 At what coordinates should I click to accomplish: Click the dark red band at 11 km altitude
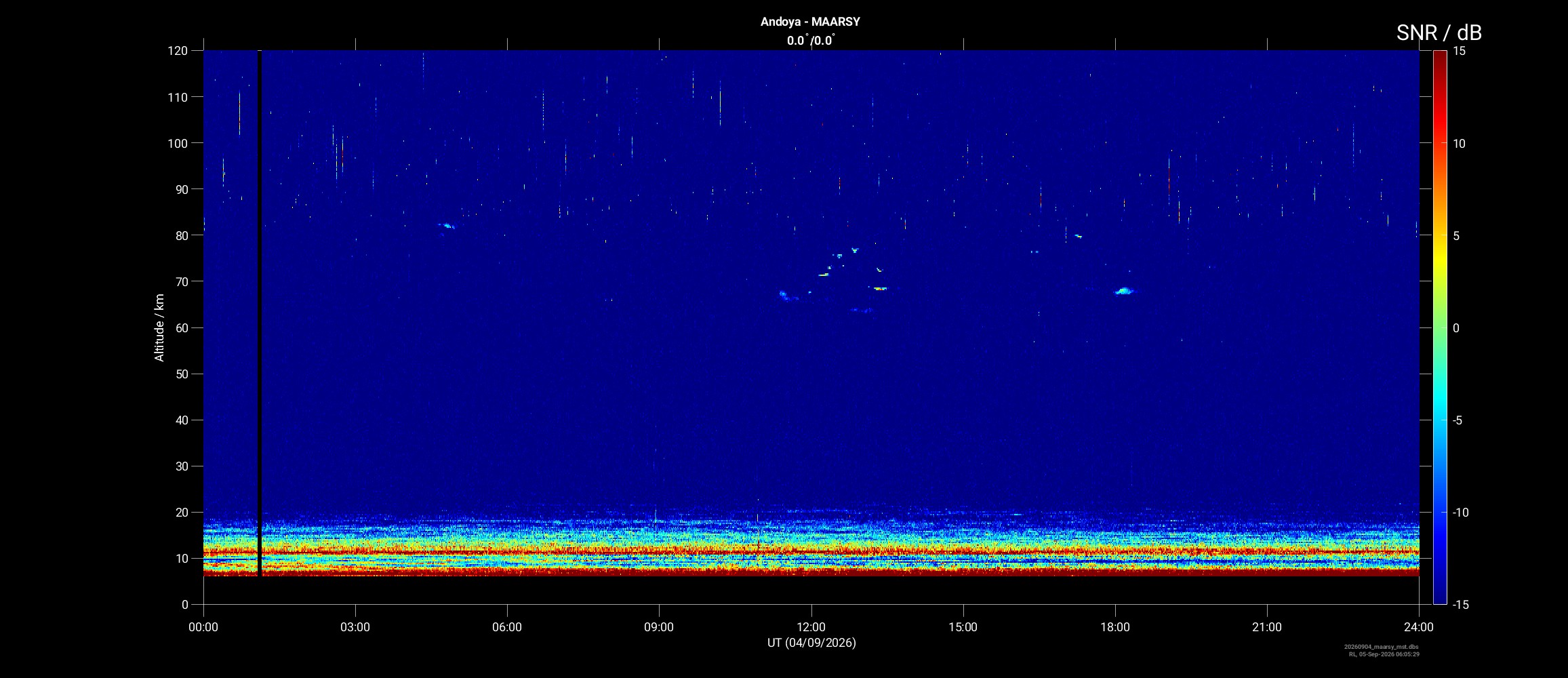pyautogui.click(x=811, y=553)
